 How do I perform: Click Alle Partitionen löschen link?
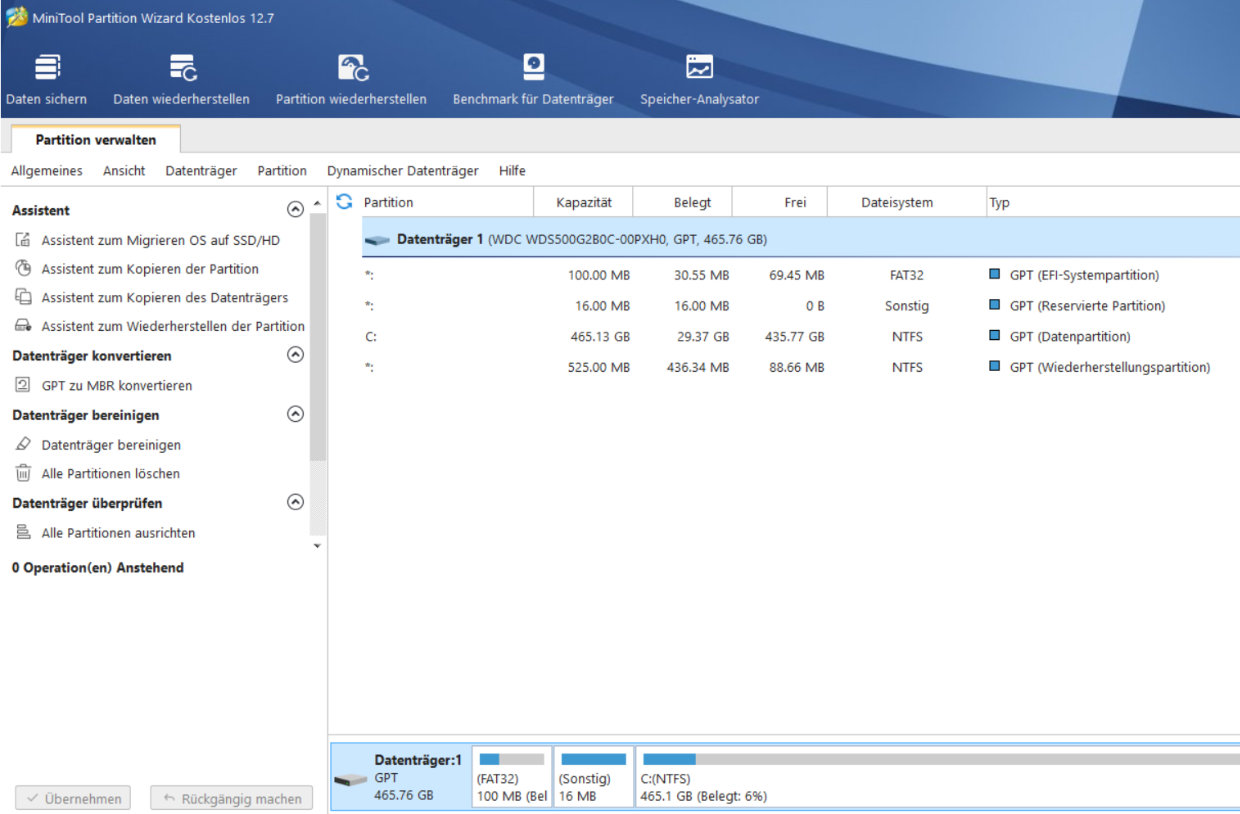click(111, 473)
